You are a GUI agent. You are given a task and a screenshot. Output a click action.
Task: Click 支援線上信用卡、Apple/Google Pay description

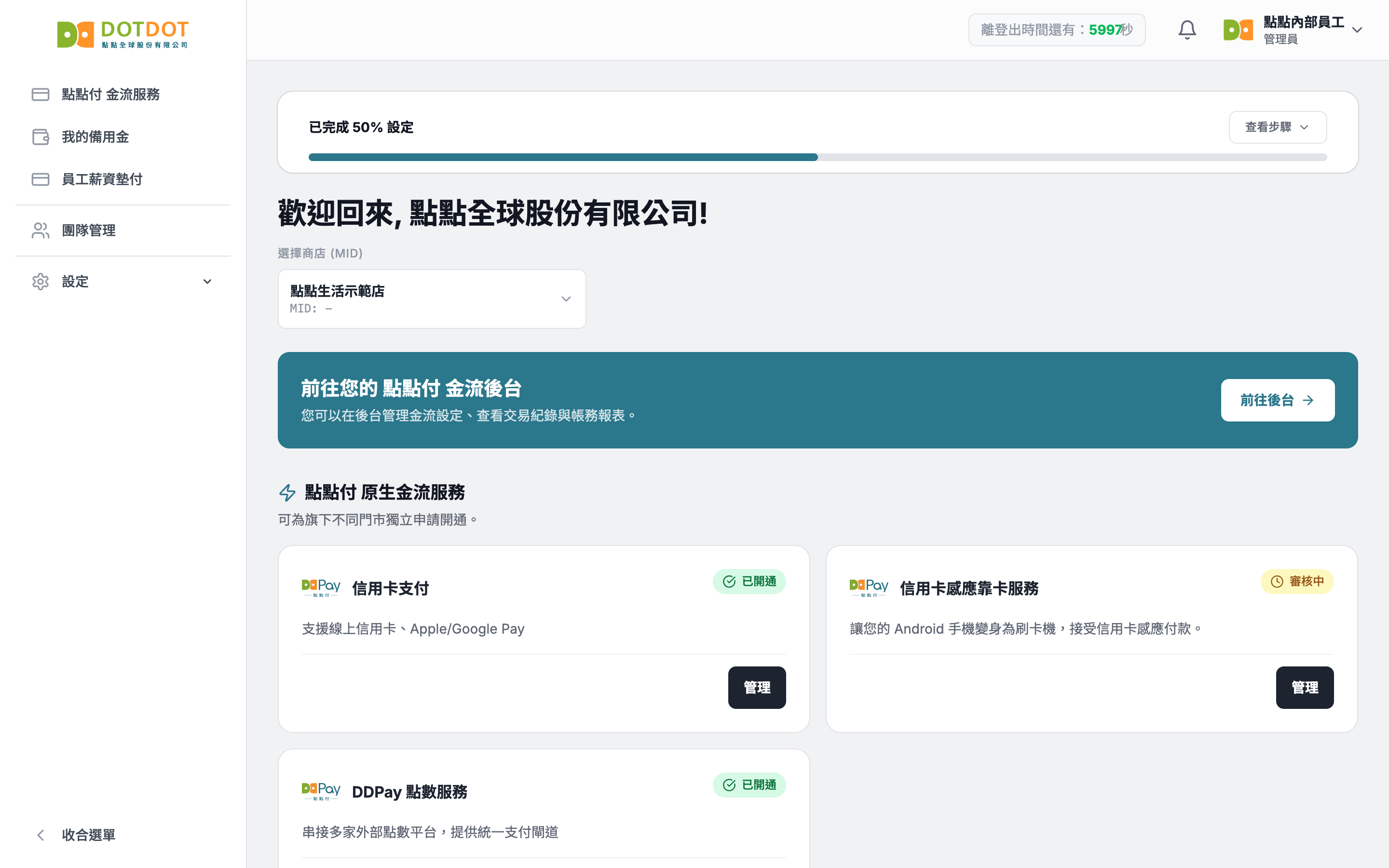click(x=413, y=629)
